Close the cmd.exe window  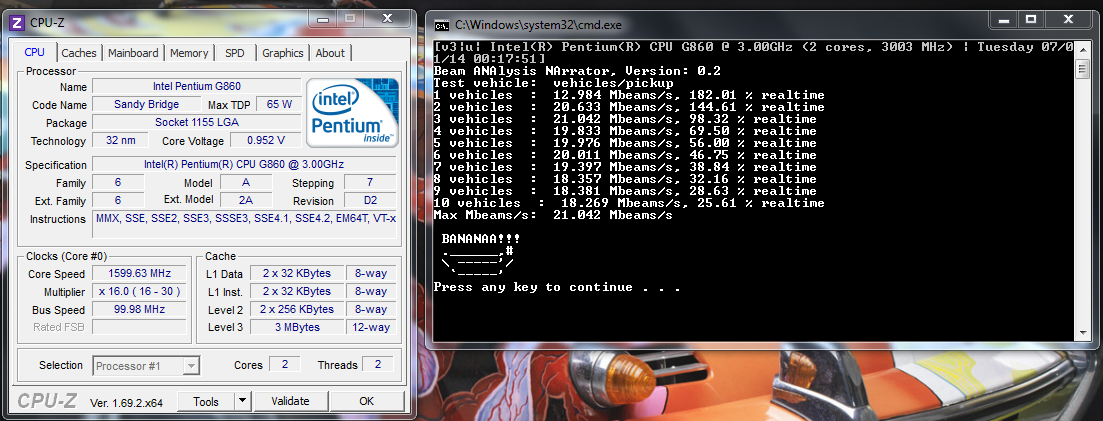pos(1069,20)
